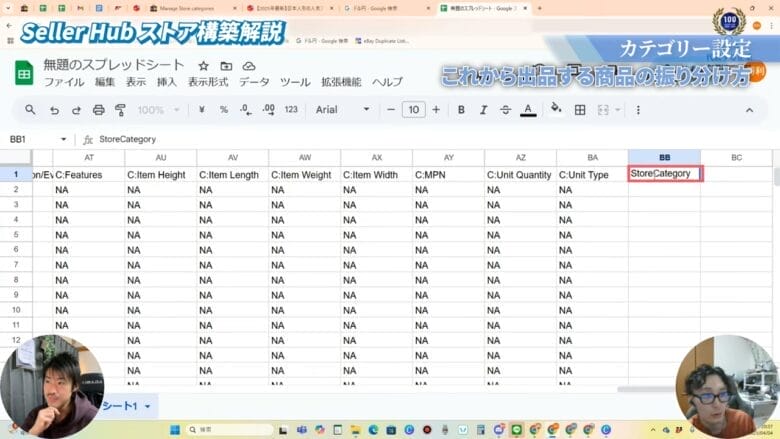Image resolution: width=780 pixels, height=439 pixels.
Task: Open the 挿入 menu
Action: click(166, 82)
